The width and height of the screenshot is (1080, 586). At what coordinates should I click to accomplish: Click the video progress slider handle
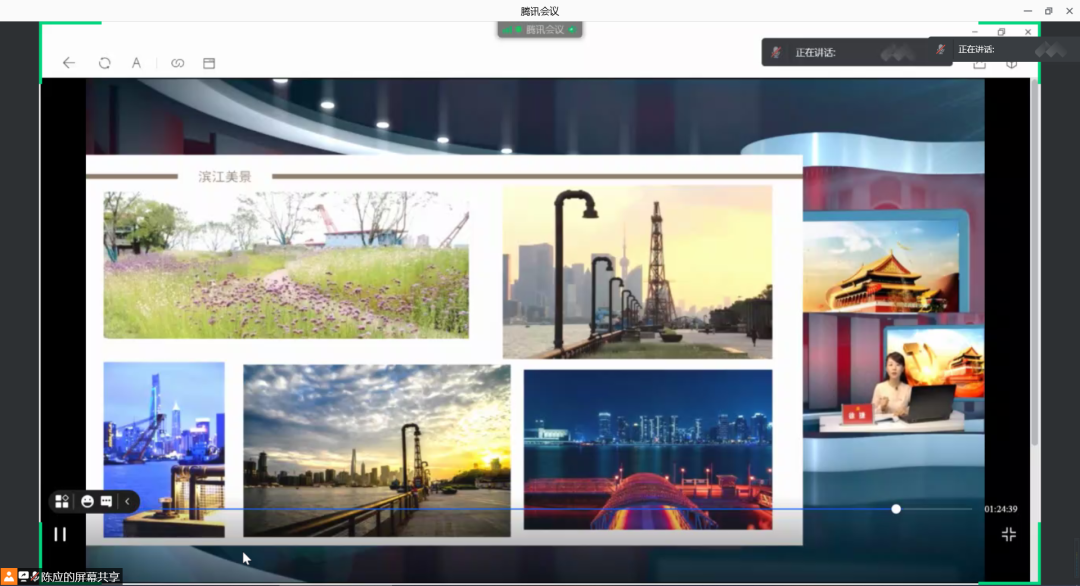click(896, 509)
